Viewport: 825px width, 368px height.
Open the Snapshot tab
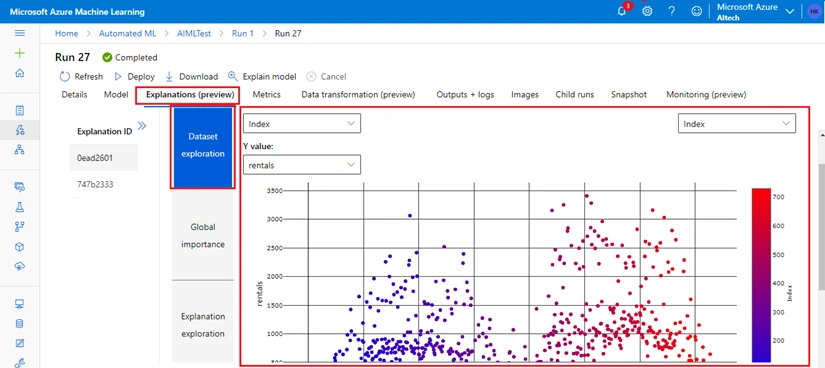629,95
